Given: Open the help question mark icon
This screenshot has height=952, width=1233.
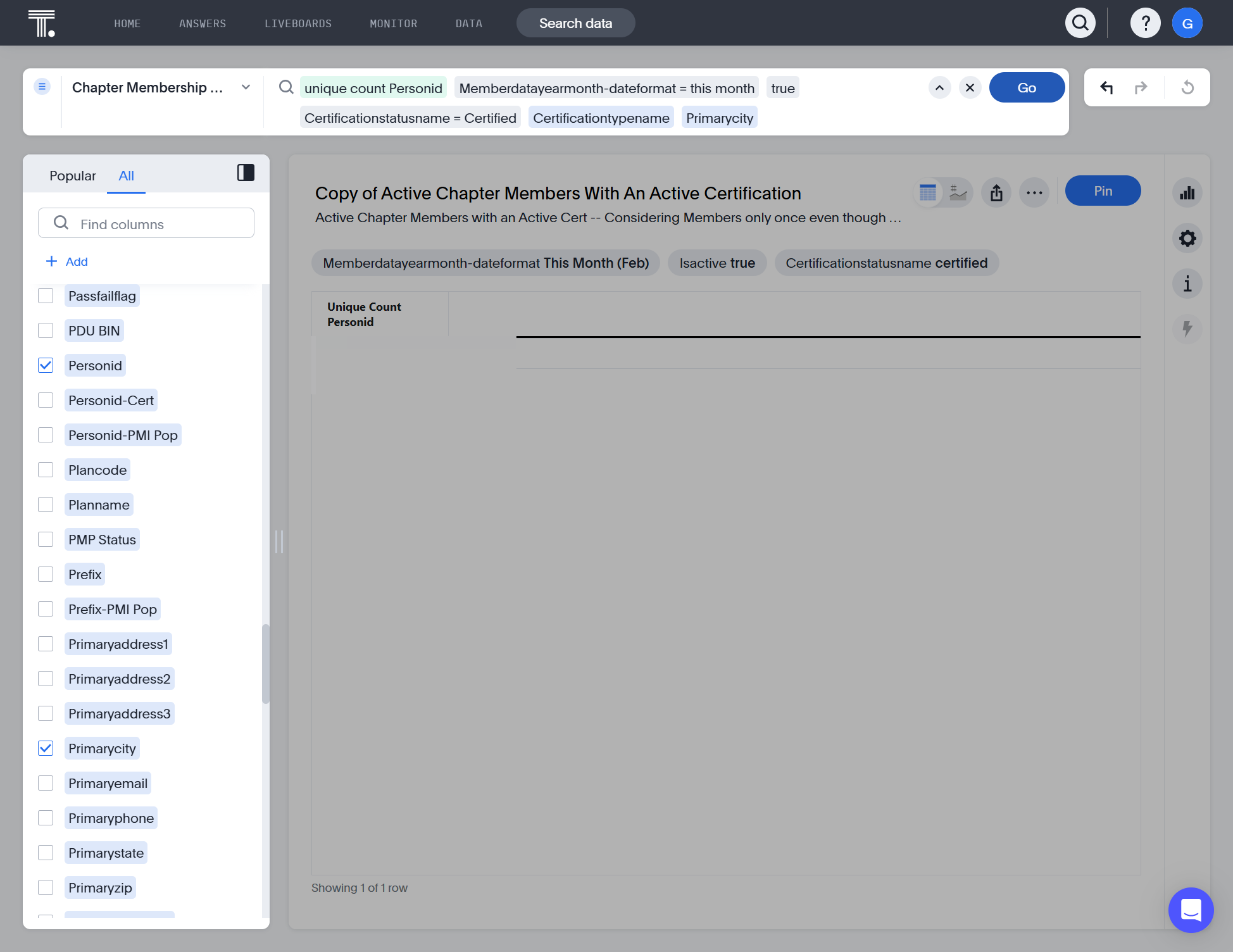Looking at the screenshot, I should pyautogui.click(x=1145, y=23).
